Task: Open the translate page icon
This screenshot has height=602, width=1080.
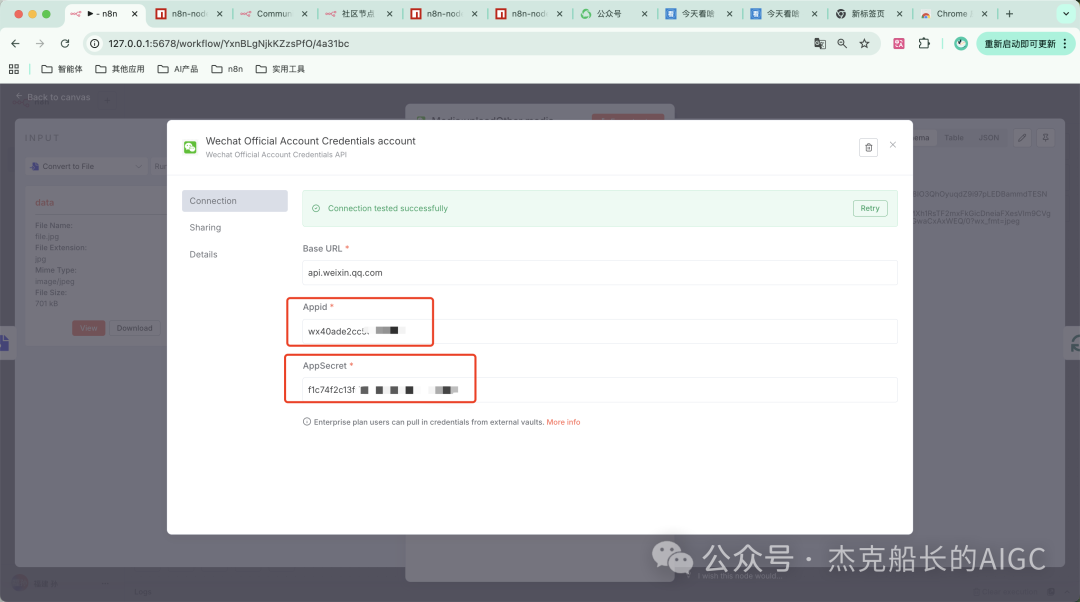Action: 820,43
